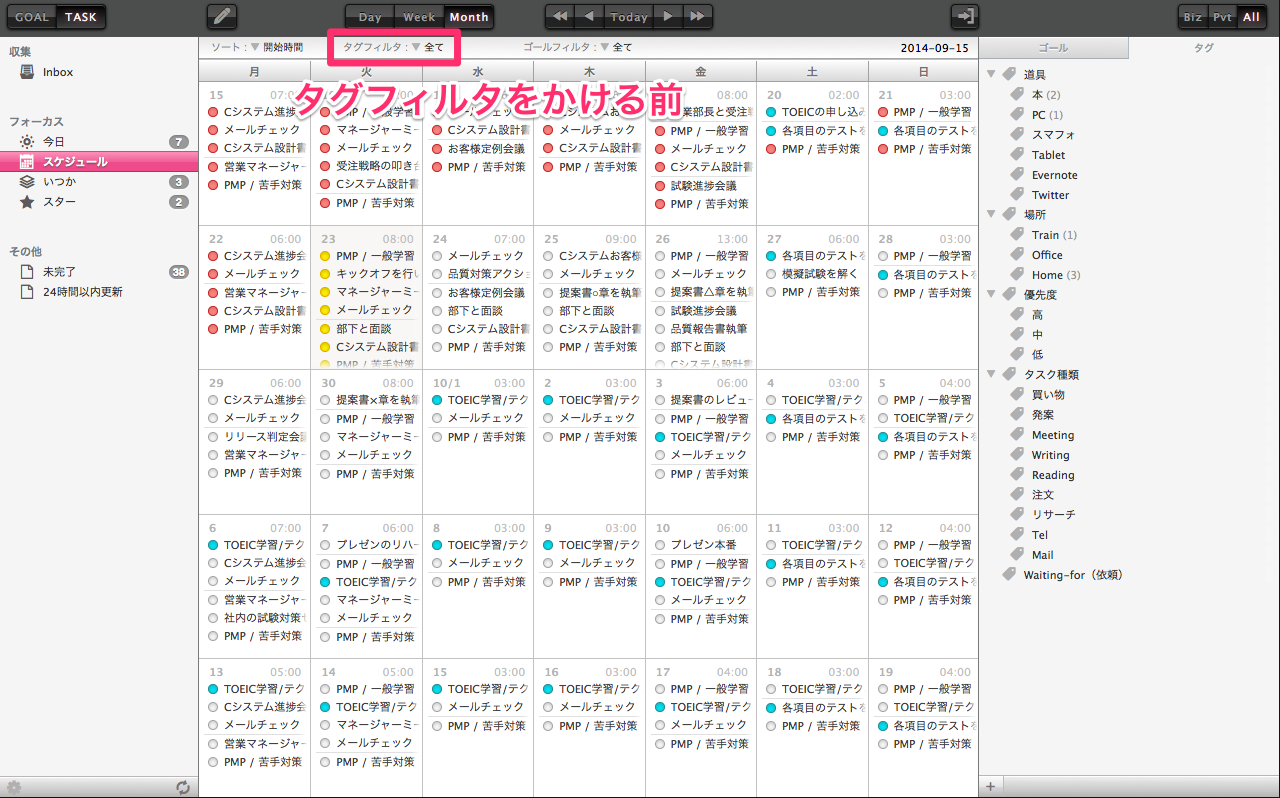Click 提案書のレビュー task text
The image size is (1280, 798).
pyautogui.click(x=709, y=400)
